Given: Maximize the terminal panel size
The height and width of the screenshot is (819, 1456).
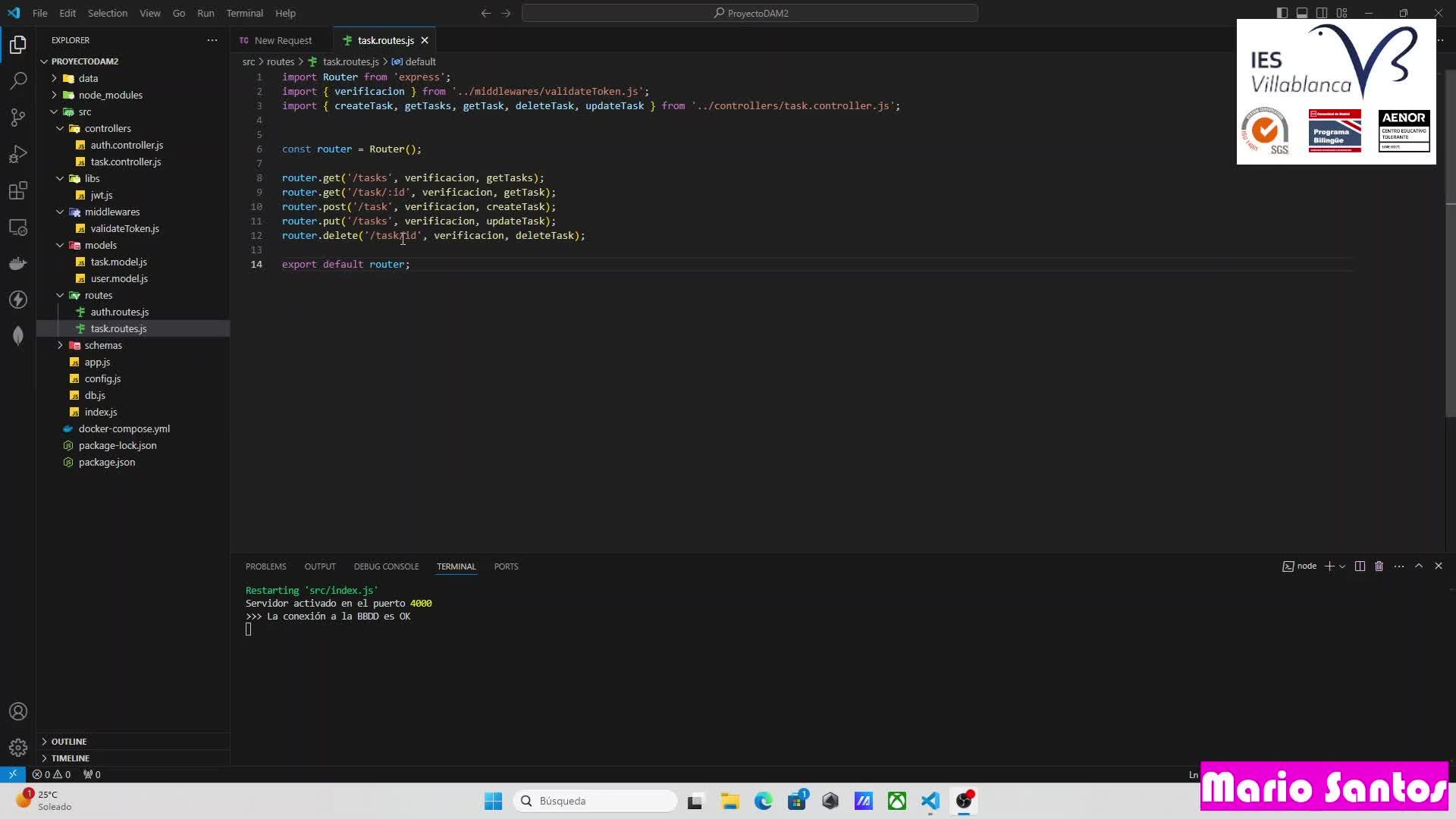Looking at the screenshot, I should 1418,566.
